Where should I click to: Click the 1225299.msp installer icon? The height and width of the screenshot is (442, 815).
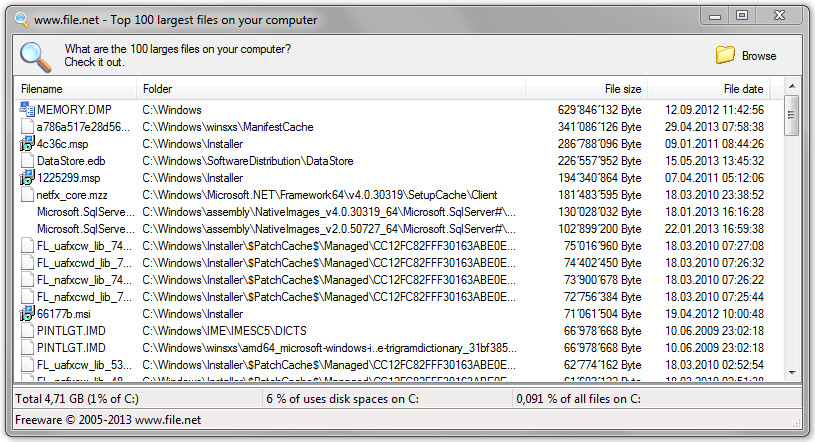[27, 178]
